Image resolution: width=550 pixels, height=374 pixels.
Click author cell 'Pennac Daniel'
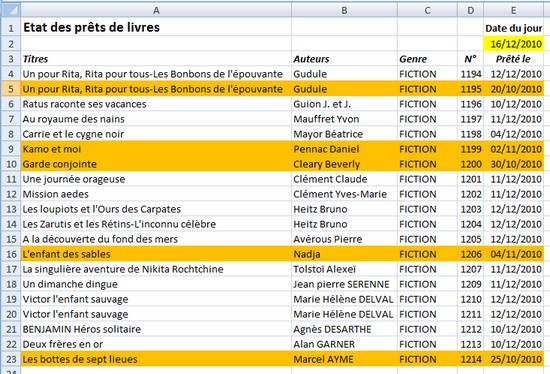pyautogui.click(x=344, y=149)
